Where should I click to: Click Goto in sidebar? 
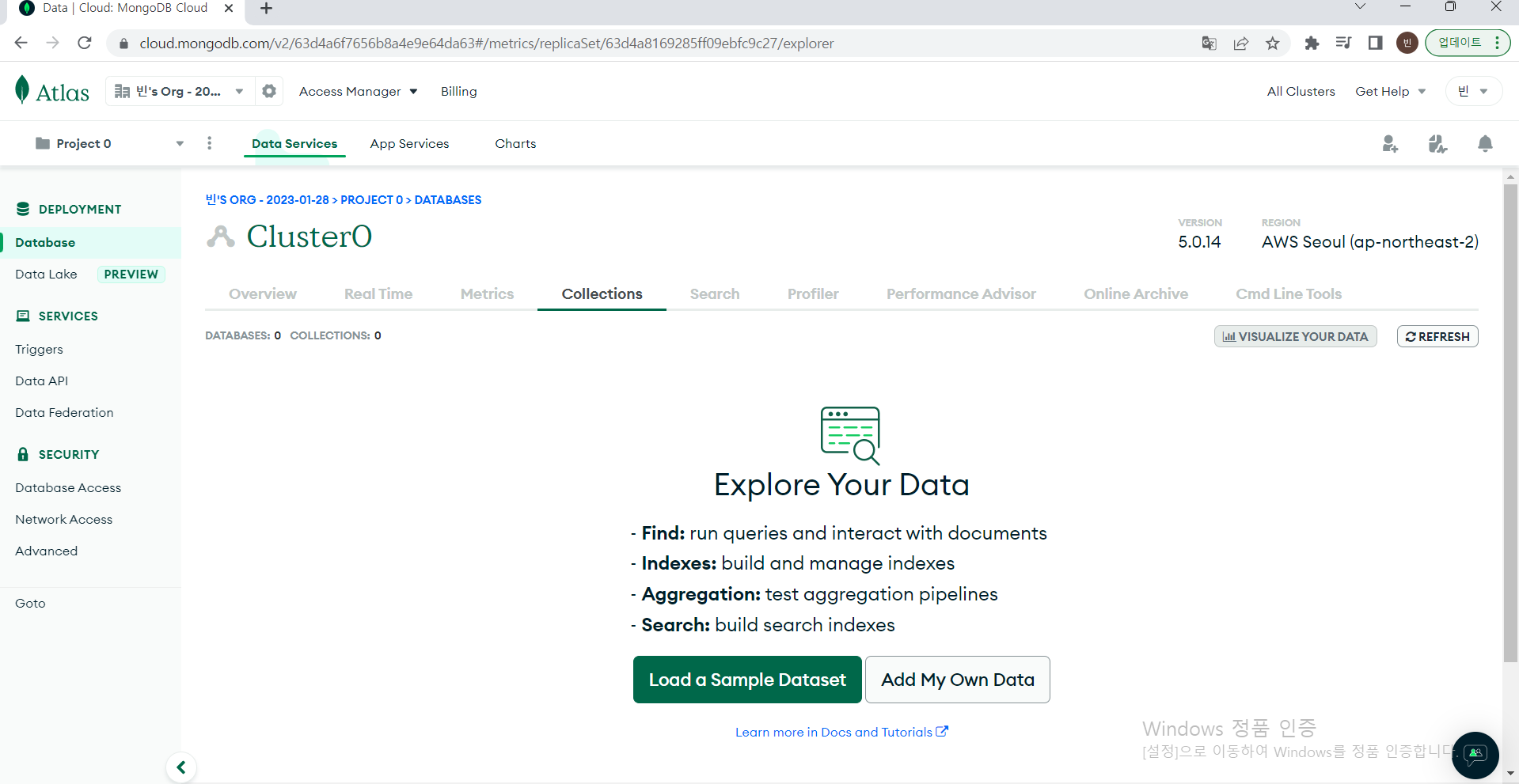click(30, 604)
